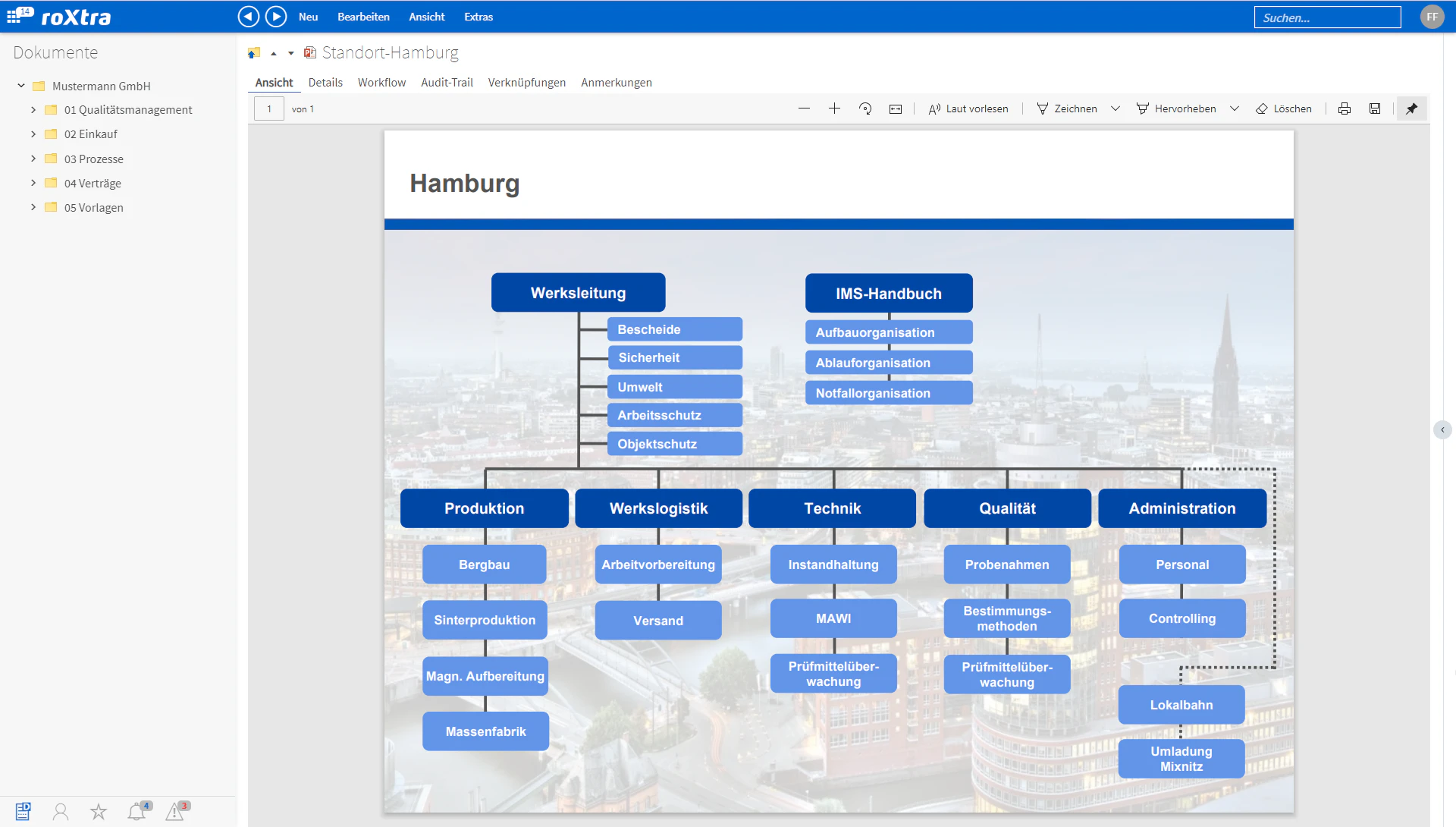Print the Standort-Hamburg document
Screen dimensions: 1456x827
[x=1345, y=108]
